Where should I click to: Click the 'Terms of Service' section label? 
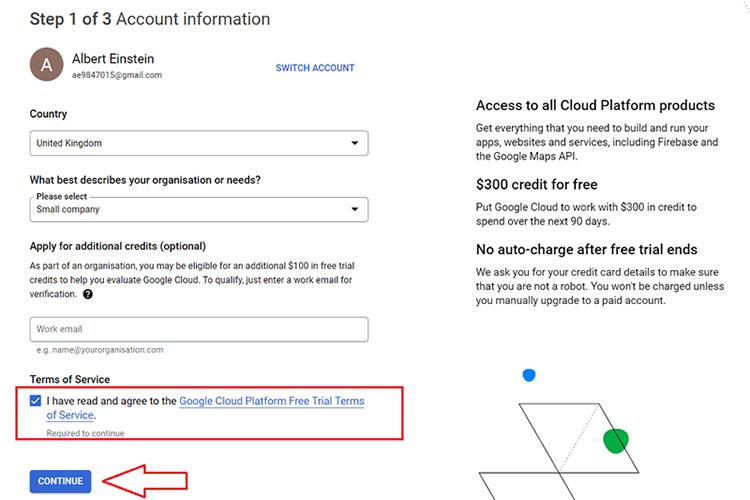click(x=70, y=379)
